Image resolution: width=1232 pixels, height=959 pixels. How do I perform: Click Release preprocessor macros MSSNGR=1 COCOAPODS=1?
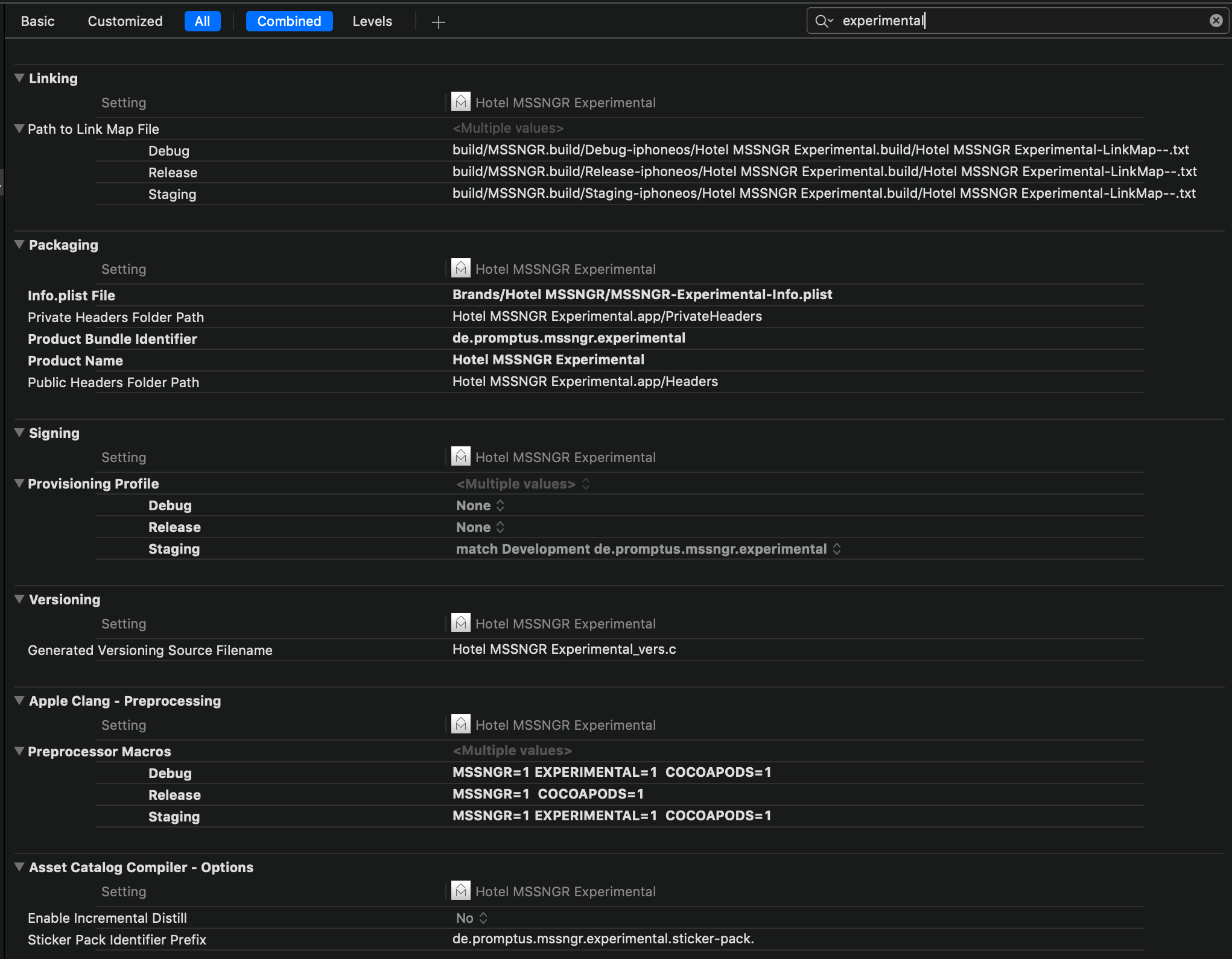[x=548, y=794]
